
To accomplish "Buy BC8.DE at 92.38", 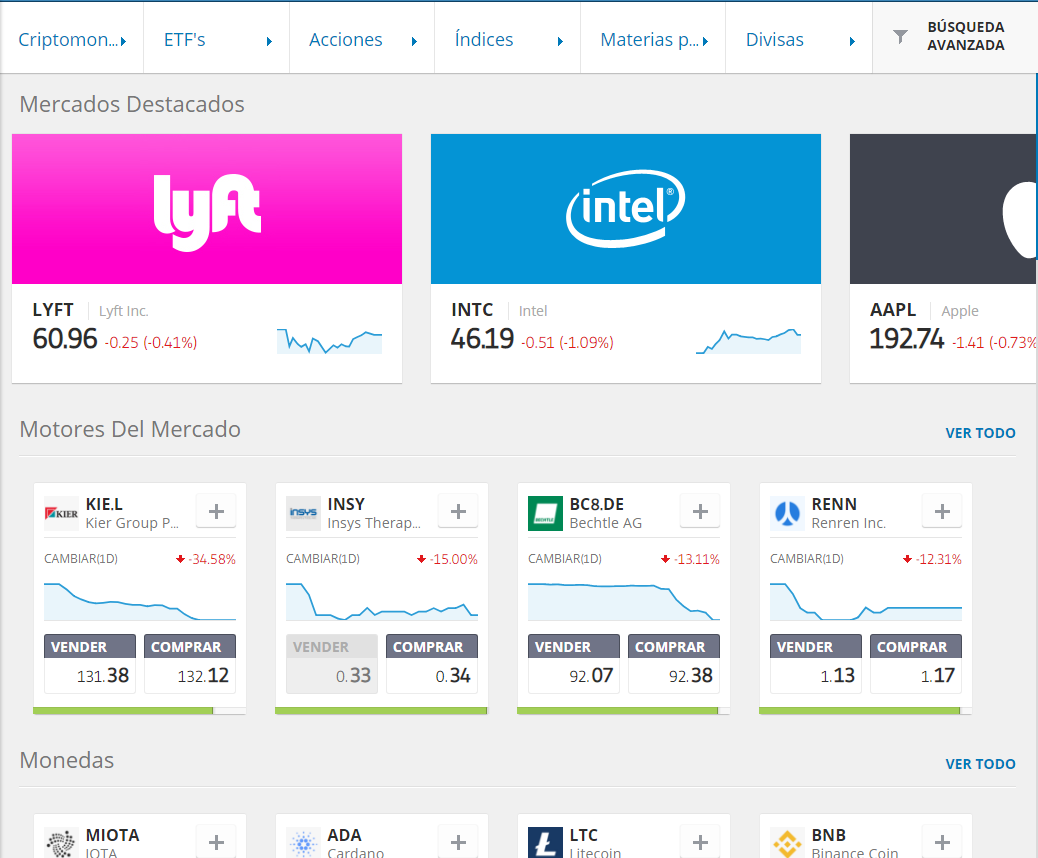I will coord(674,664).
